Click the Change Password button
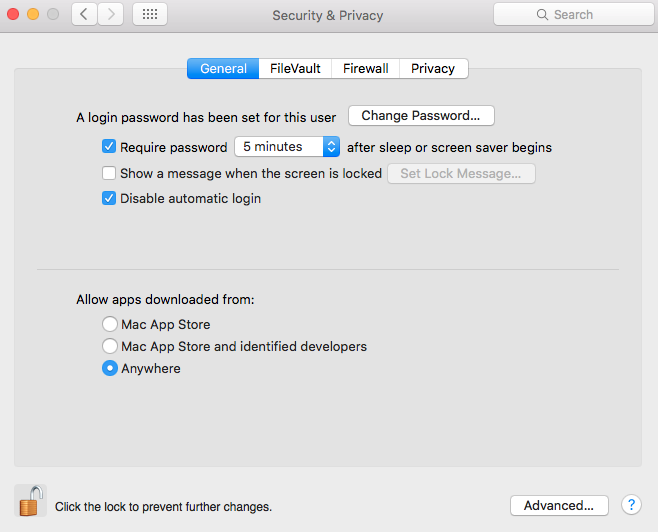The image size is (658, 532). [421, 115]
